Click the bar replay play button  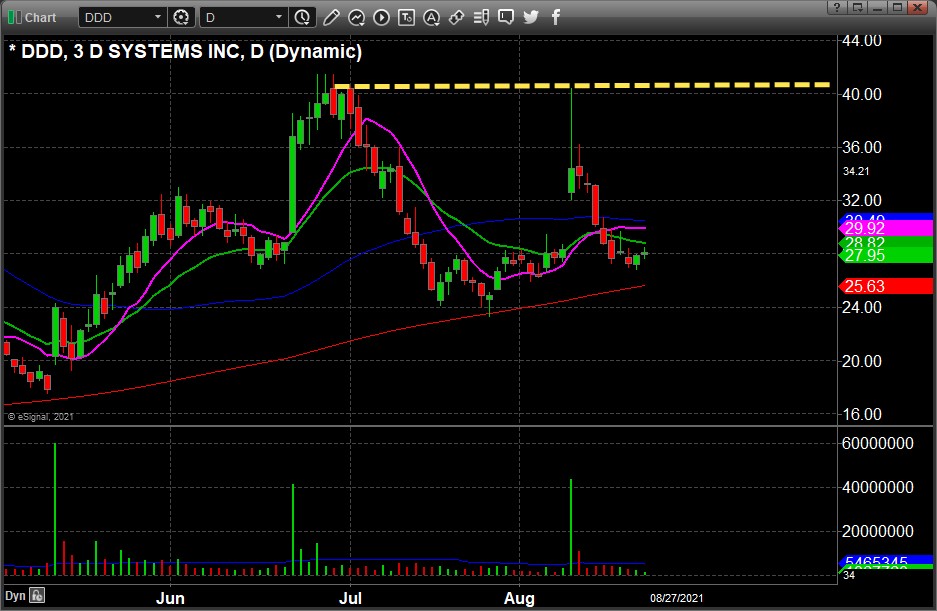tap(381, 17)
